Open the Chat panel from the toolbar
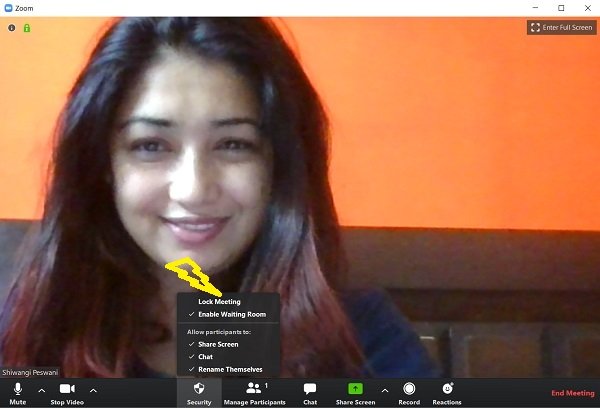The height and width of the screenshot is (408, 600). (x=310, y=393)
